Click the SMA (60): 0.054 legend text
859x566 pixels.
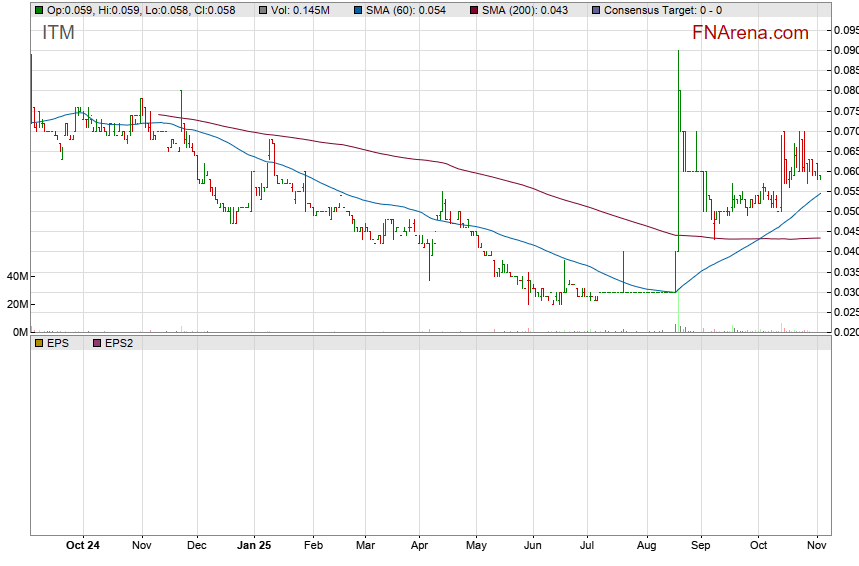point(413,10)
